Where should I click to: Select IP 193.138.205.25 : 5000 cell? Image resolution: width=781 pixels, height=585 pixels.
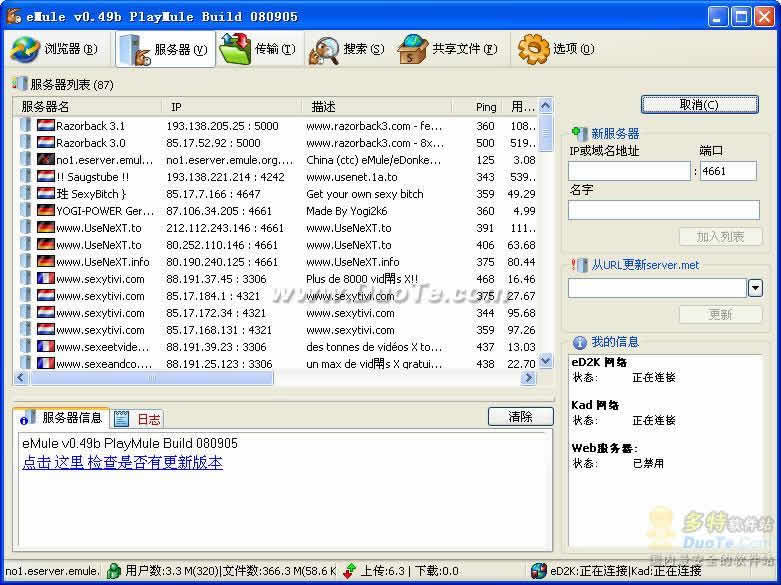pyautogui.click(x=222, y=126)
